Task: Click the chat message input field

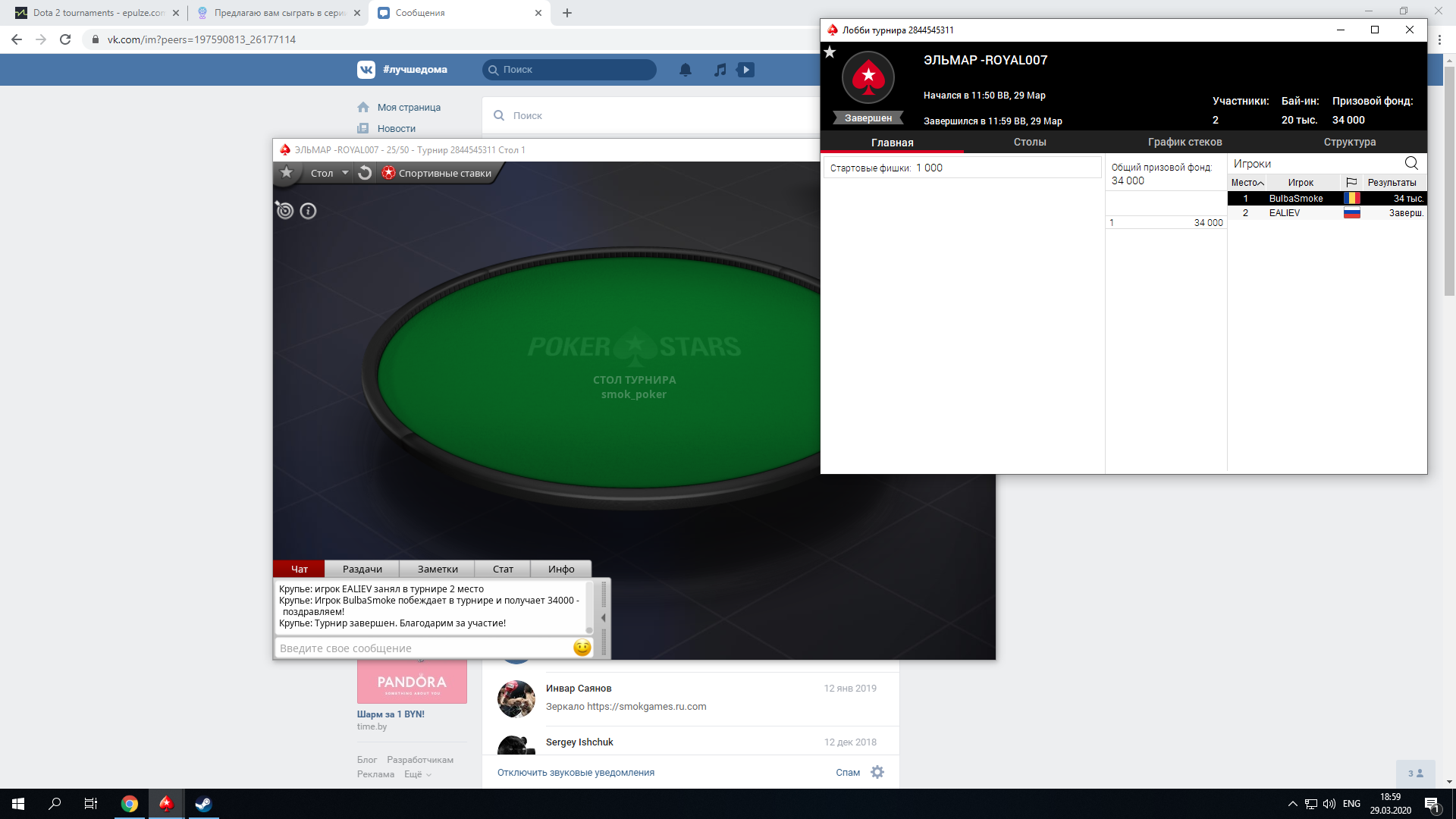Action: pyautogui.click(x=423, y=648)
